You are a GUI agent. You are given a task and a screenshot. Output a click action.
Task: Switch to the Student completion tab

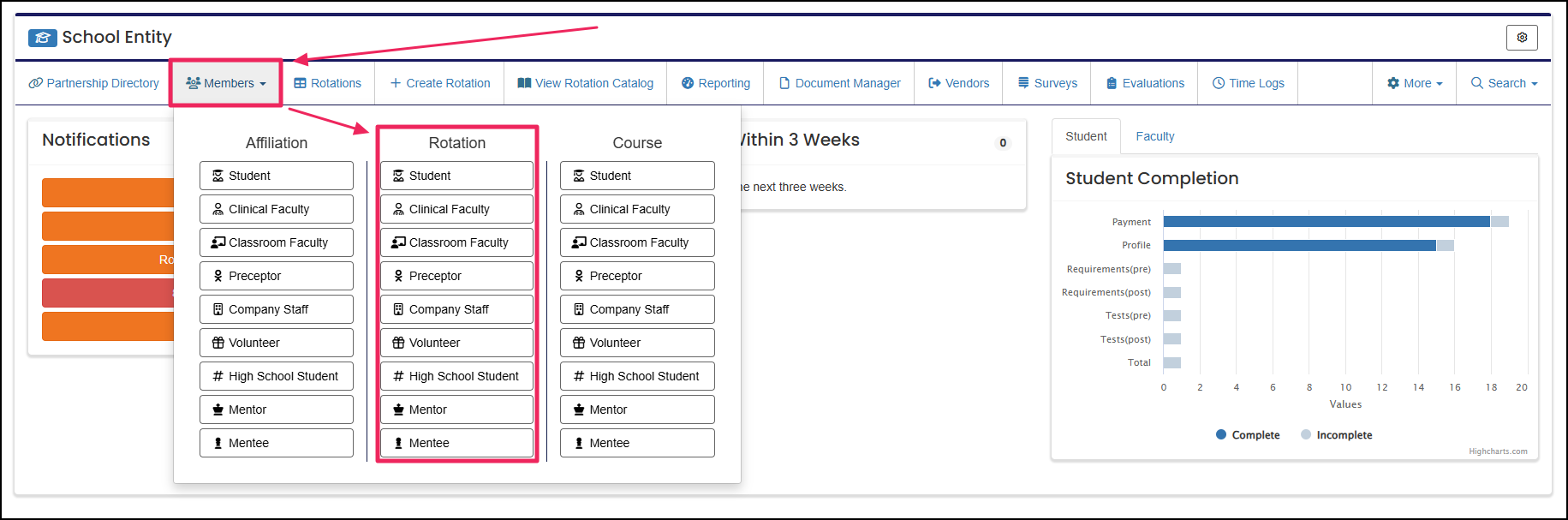1086,136
